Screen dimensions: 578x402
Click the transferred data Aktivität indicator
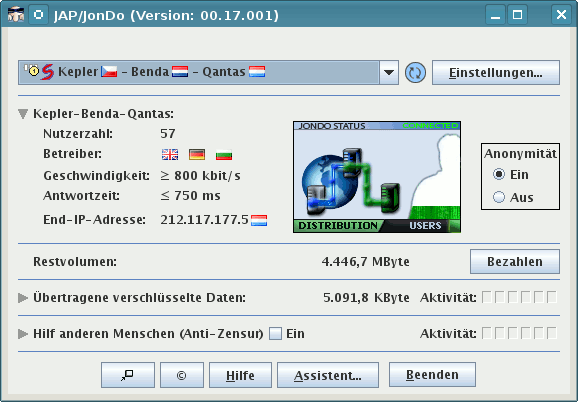pos(519,297)
